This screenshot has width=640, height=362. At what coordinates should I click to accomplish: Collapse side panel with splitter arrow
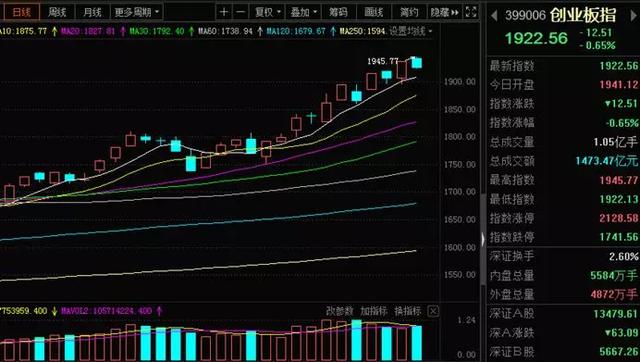coord(483,239)
